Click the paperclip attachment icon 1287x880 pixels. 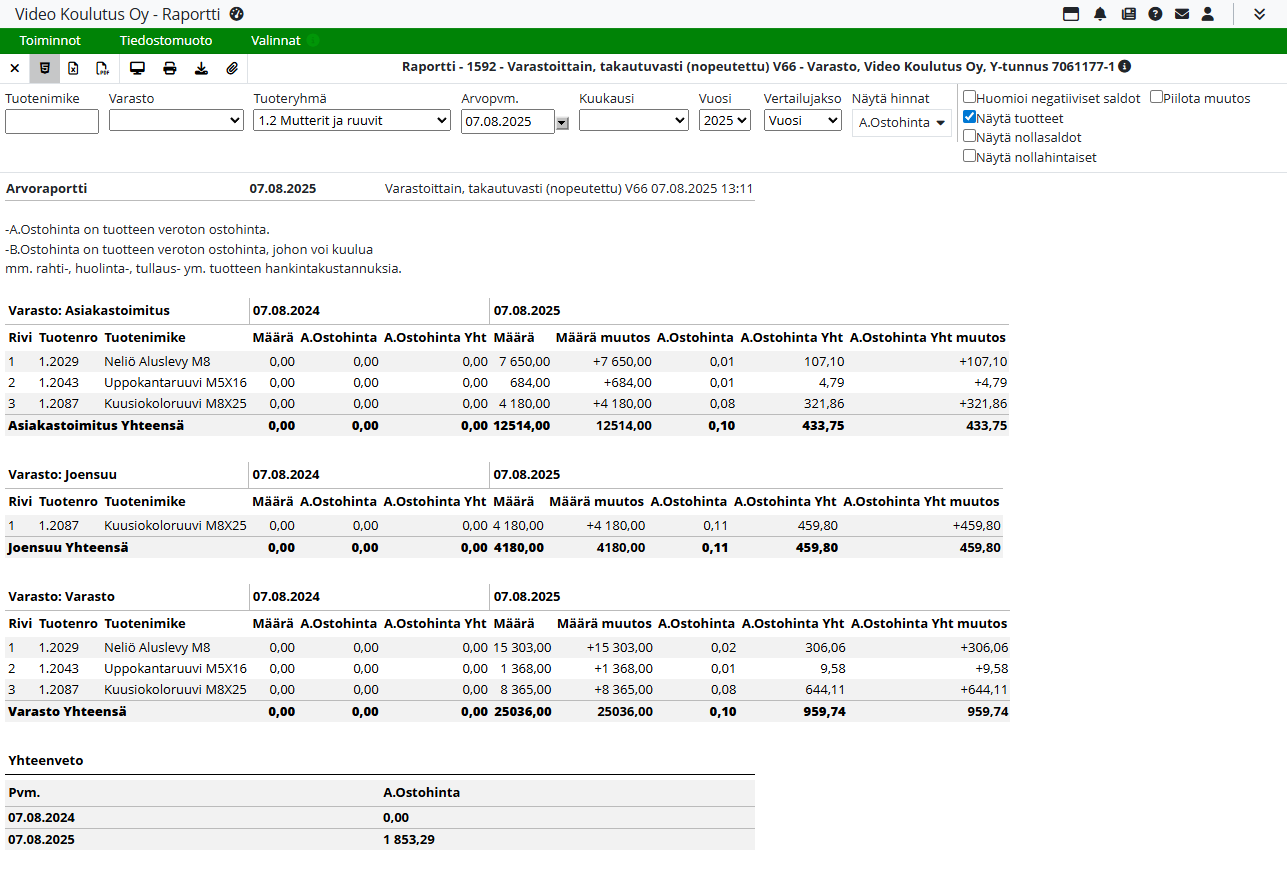tap(231, 69)
